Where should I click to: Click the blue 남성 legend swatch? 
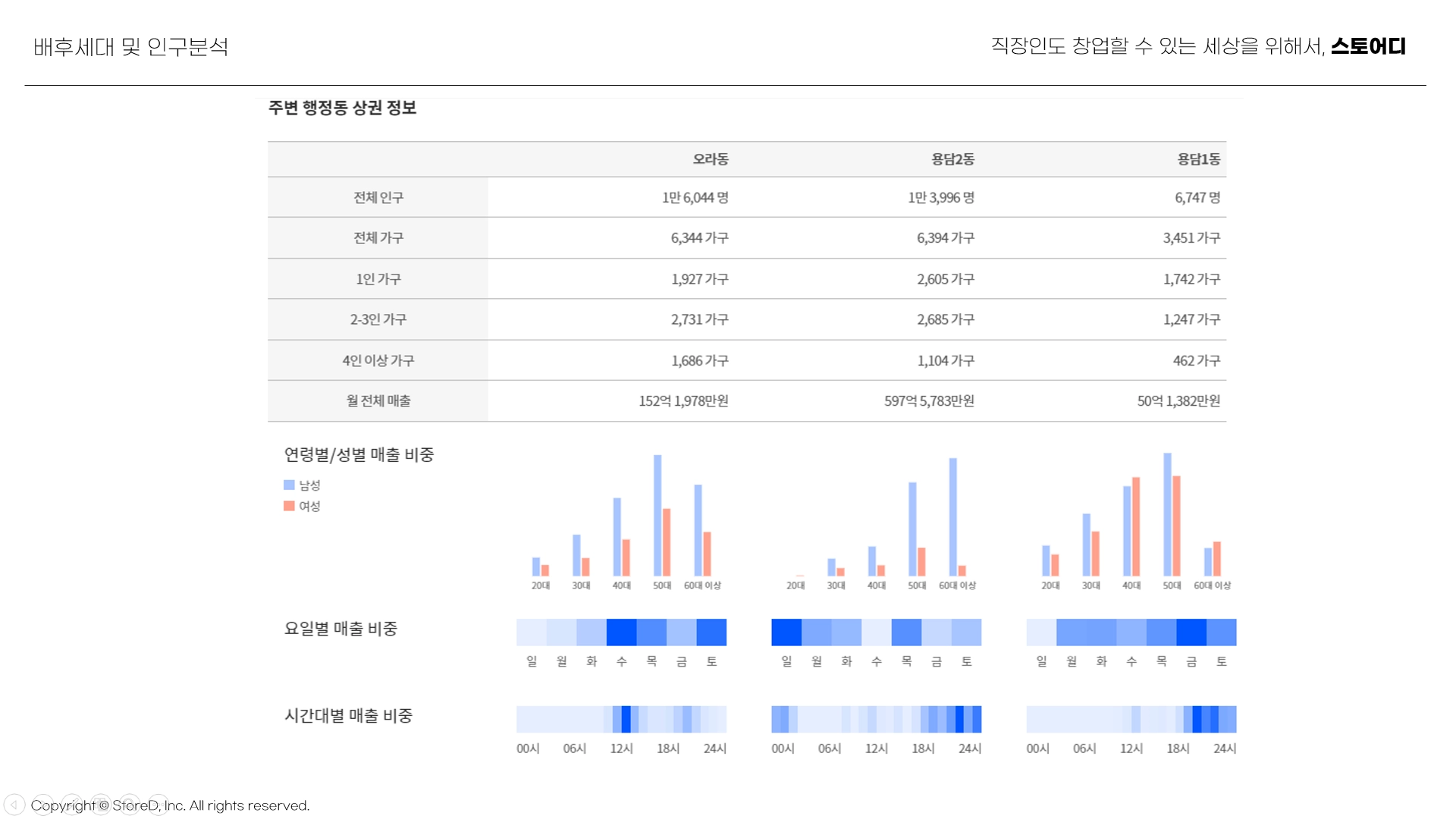289,485
